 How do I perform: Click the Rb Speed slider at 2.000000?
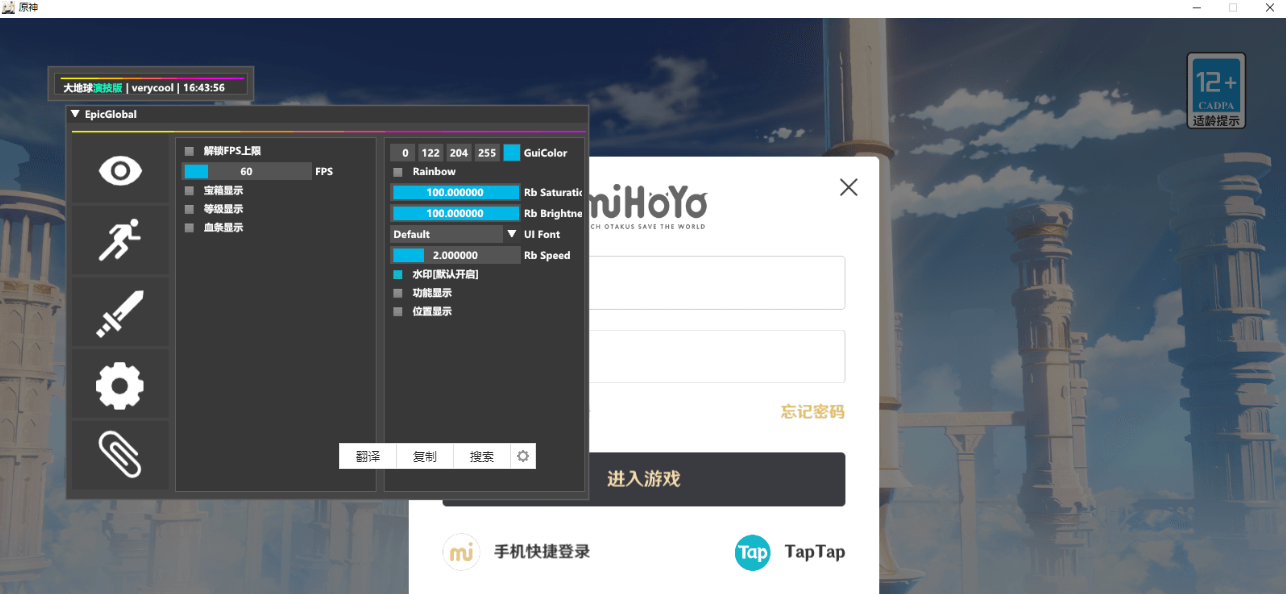pyautogui.click(x=455, y=255)
